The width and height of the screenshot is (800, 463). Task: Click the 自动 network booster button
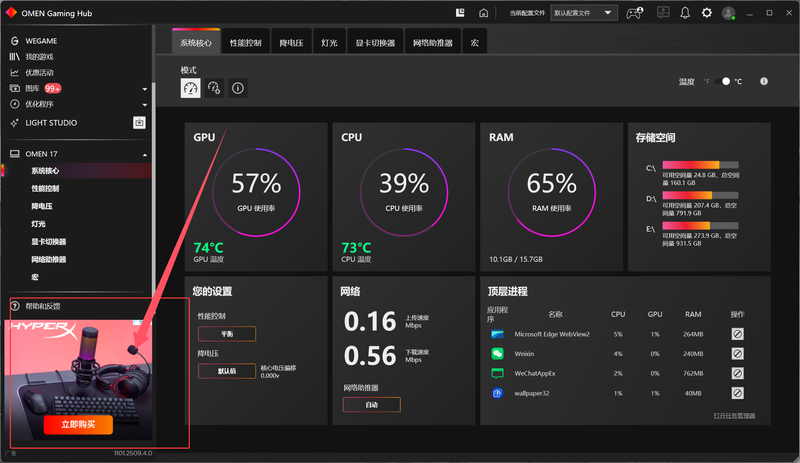tap(371, 405)
